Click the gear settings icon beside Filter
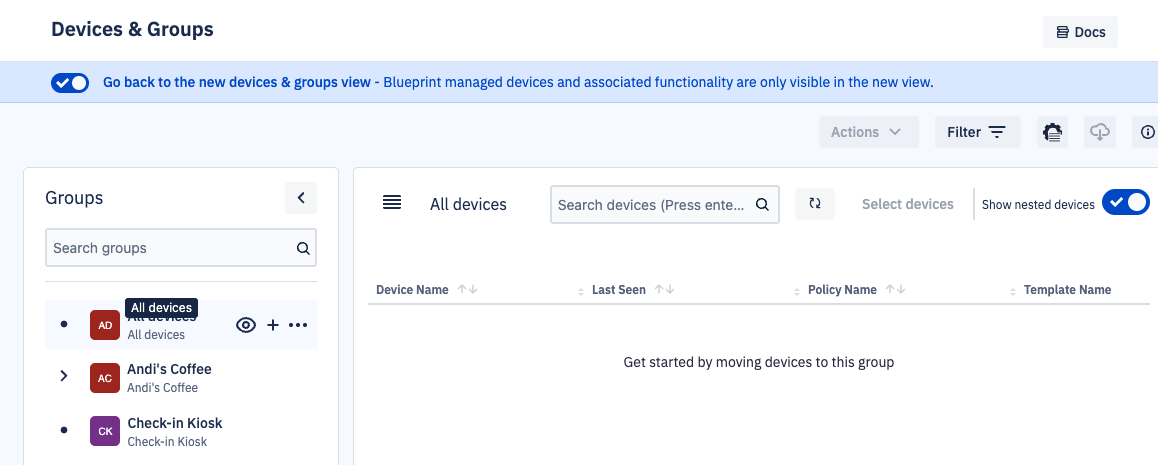This screenshot has width=1158, height=465. (1052, 132)
